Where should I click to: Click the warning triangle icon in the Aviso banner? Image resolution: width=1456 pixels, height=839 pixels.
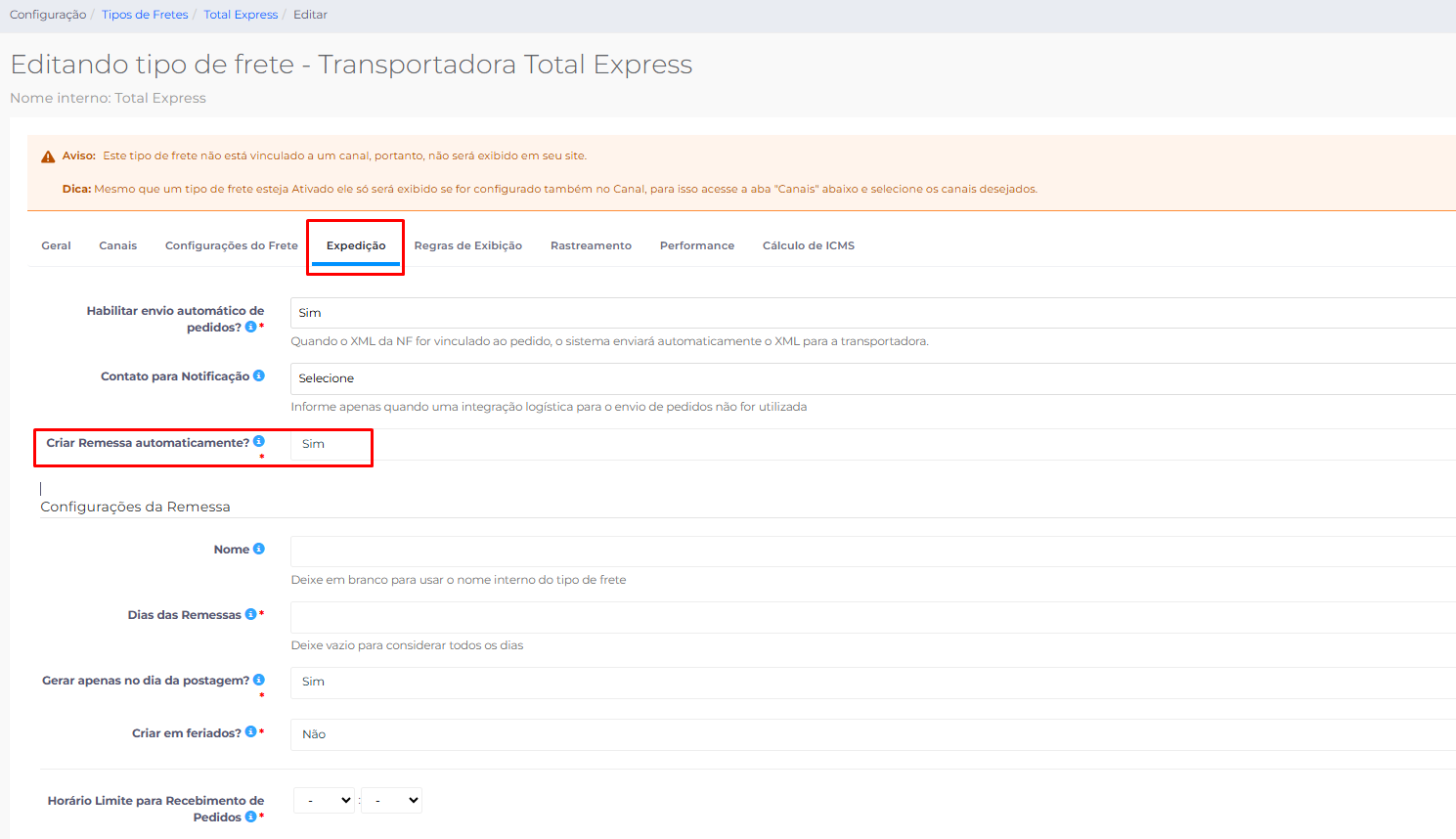[x=48, y=156]
